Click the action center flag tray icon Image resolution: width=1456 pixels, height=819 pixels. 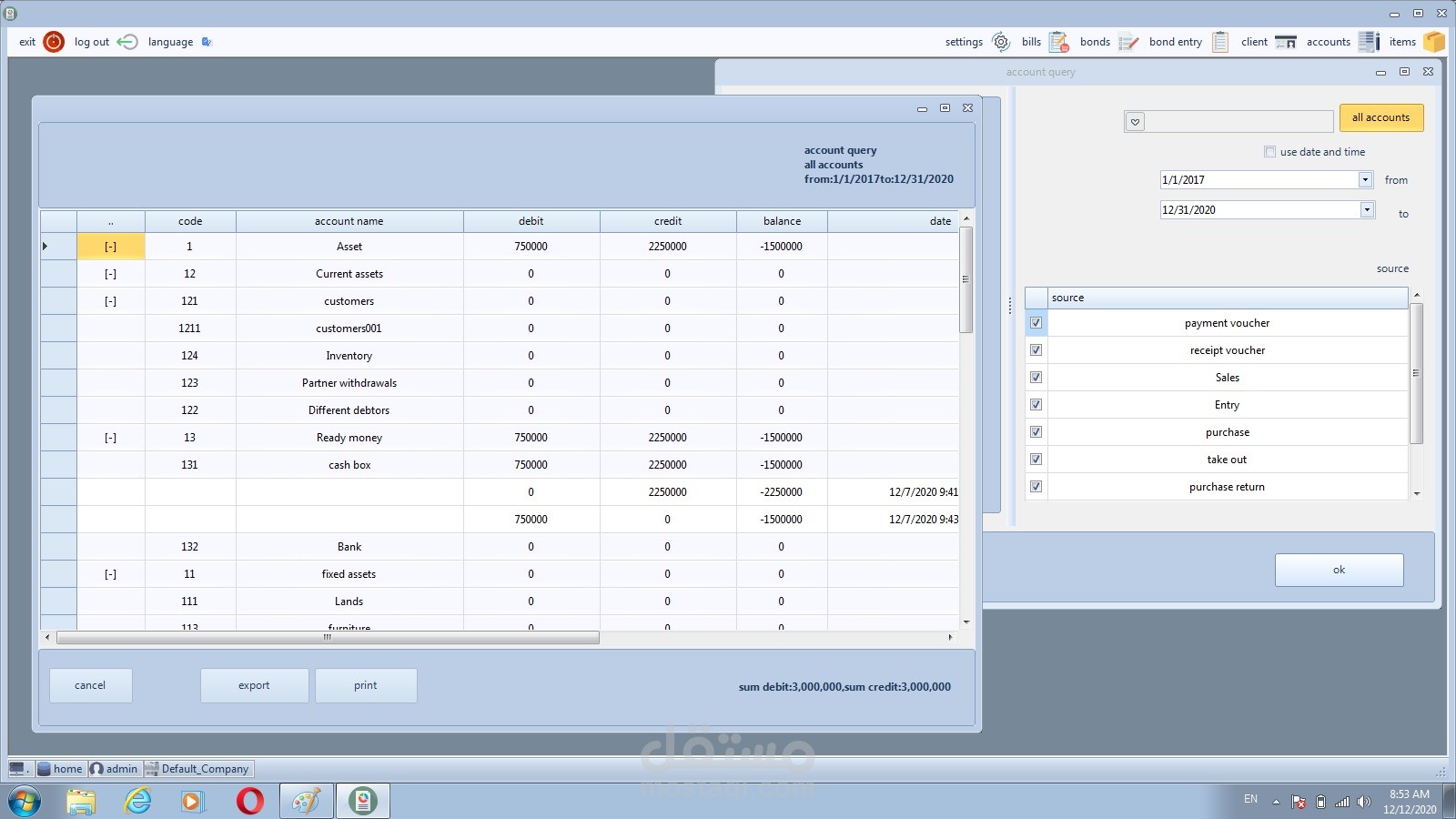point(1299,802)
